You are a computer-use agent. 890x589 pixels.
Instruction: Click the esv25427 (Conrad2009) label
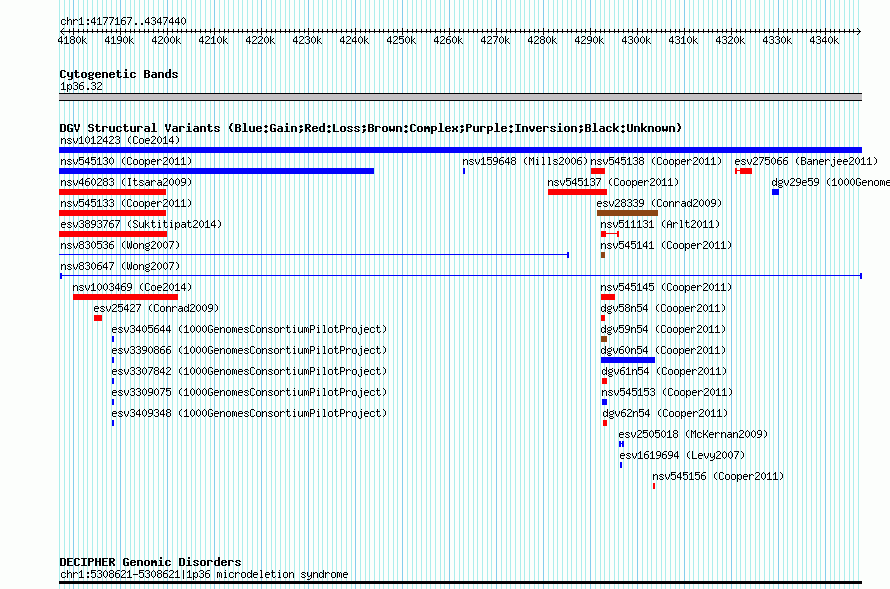[x=156, y=308]
